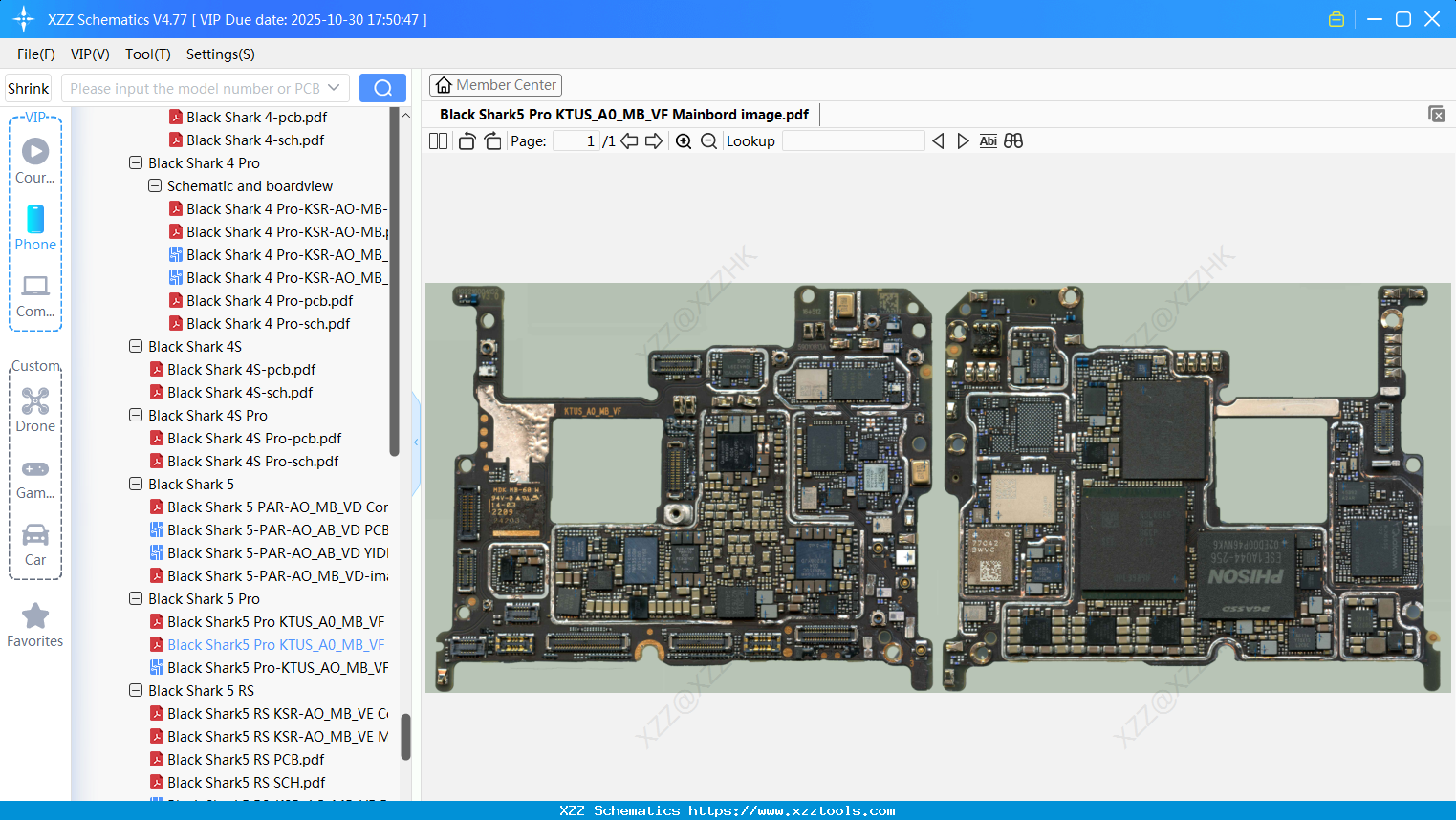The height and width of the screenshot is (820, 1456).
Task: Click the zoom out magnifier icon
Action: 708,141
